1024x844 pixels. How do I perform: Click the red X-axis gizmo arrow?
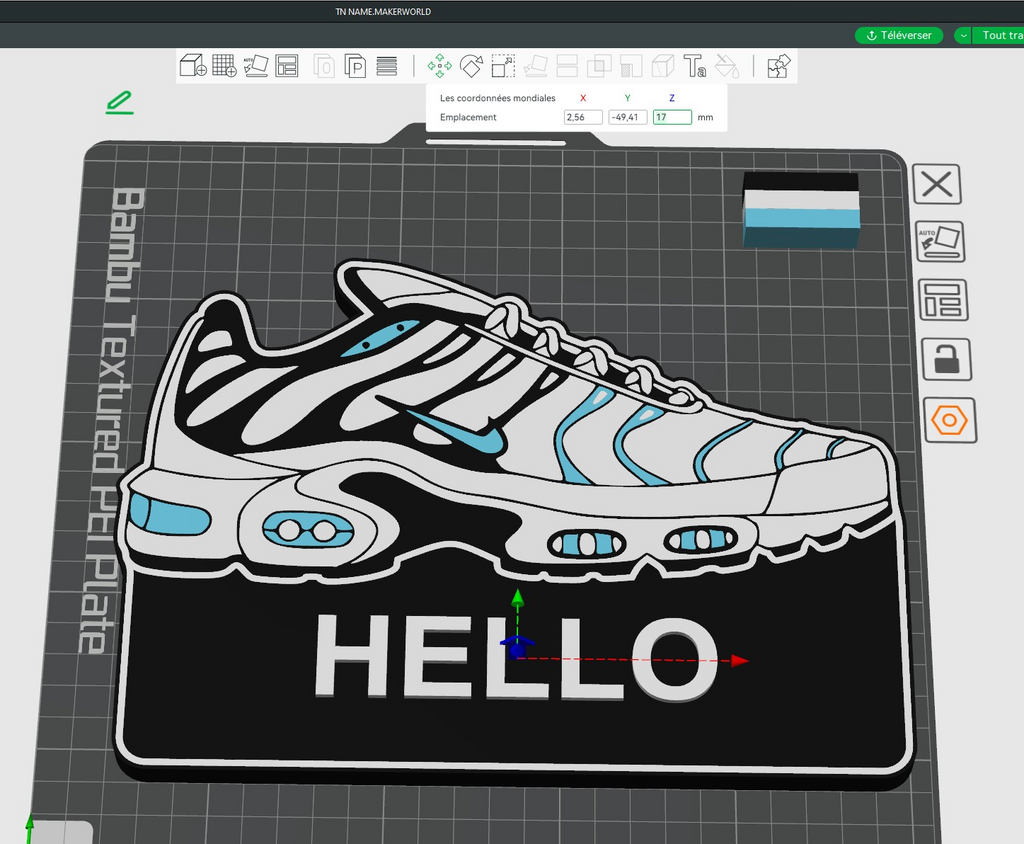pos(739,660)
